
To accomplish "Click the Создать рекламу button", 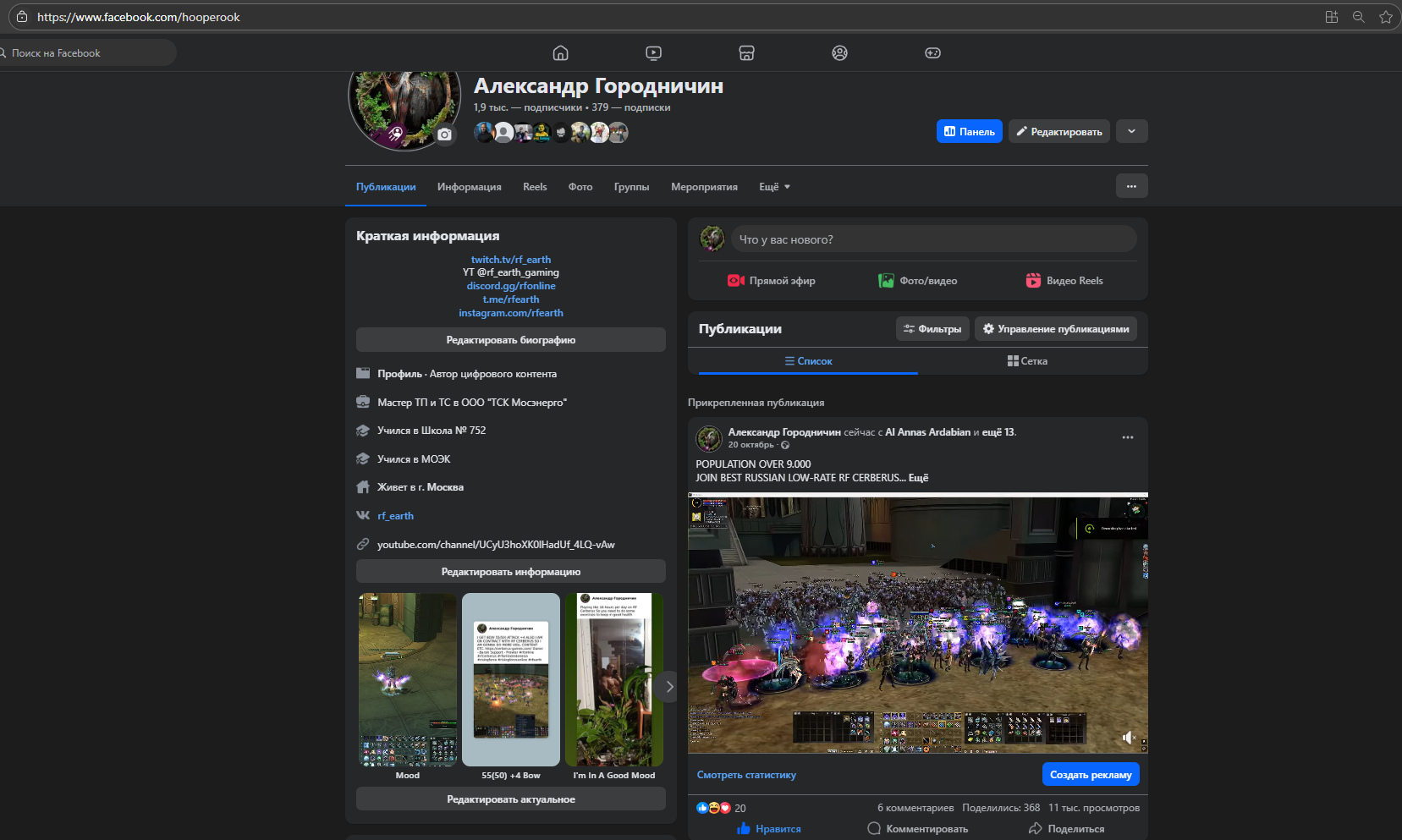I will 1090,775.
